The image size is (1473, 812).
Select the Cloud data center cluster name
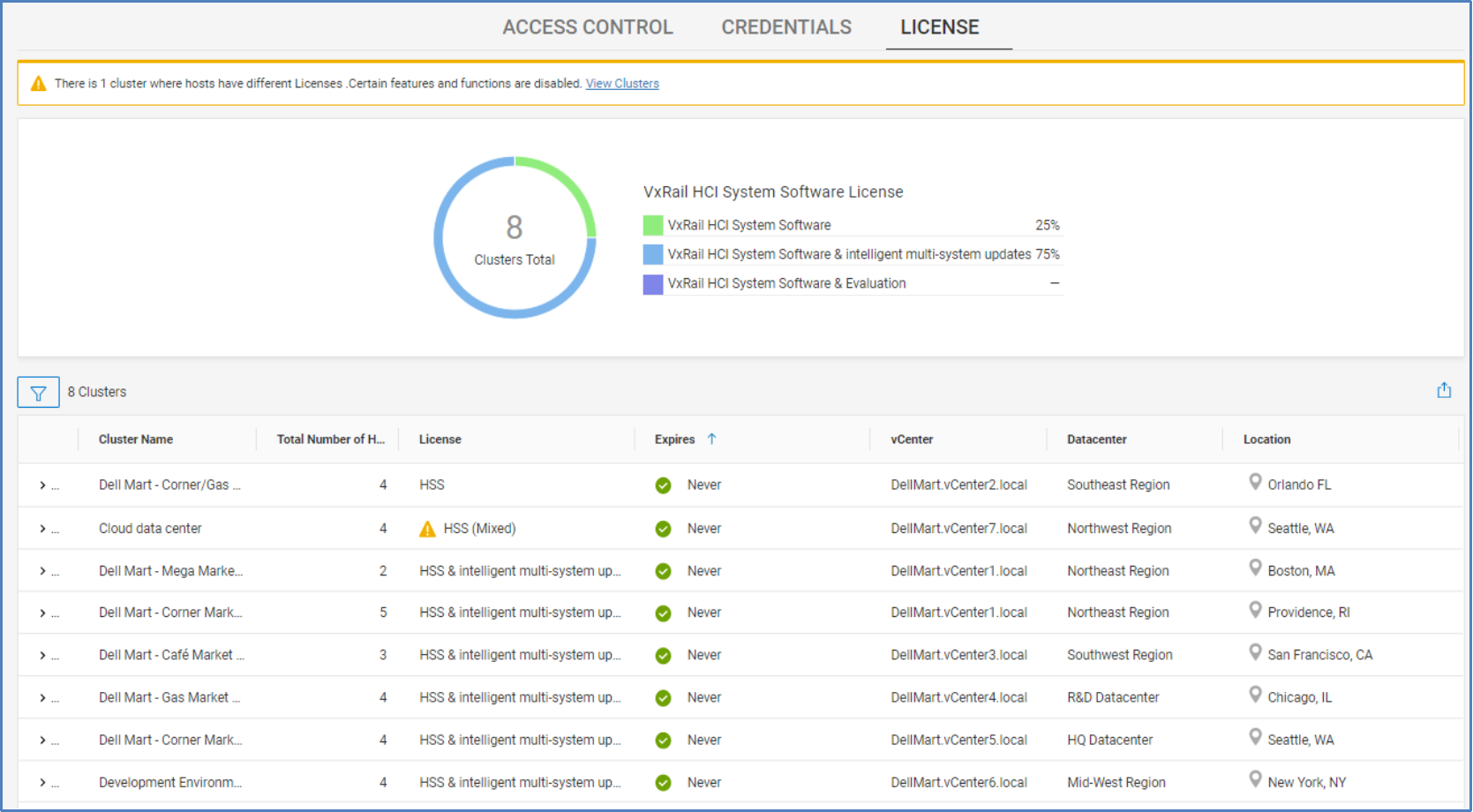(150, 529)
